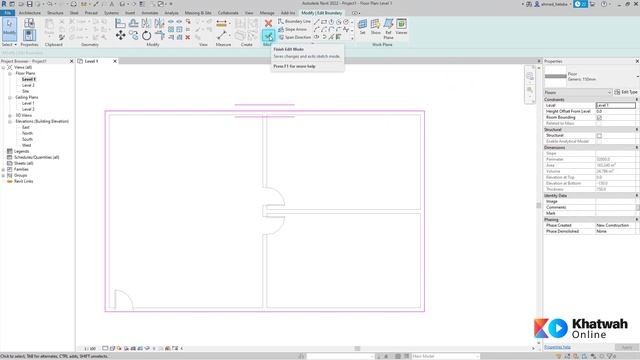The image size is (640, 360).
Task: Select the Rotate tool in Modify panel
Action: [x=146, y=36]
